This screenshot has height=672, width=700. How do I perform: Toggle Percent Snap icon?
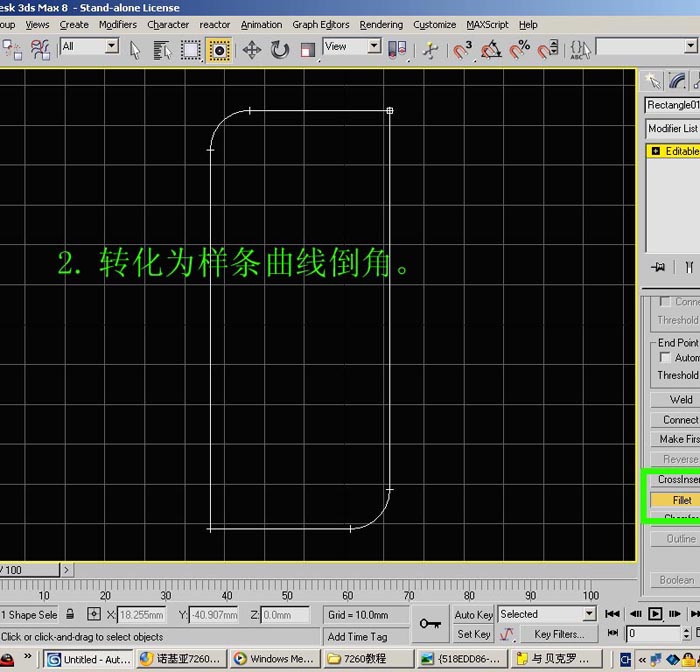tap(519, 50)
